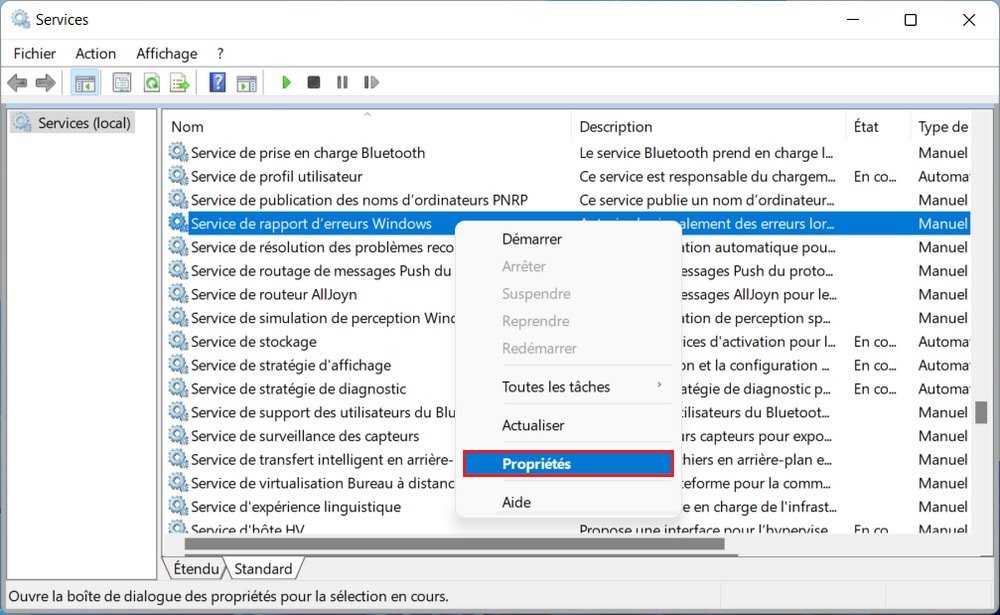Switch to the Standard tab
1000x615 pixels.
click(263, 568)
